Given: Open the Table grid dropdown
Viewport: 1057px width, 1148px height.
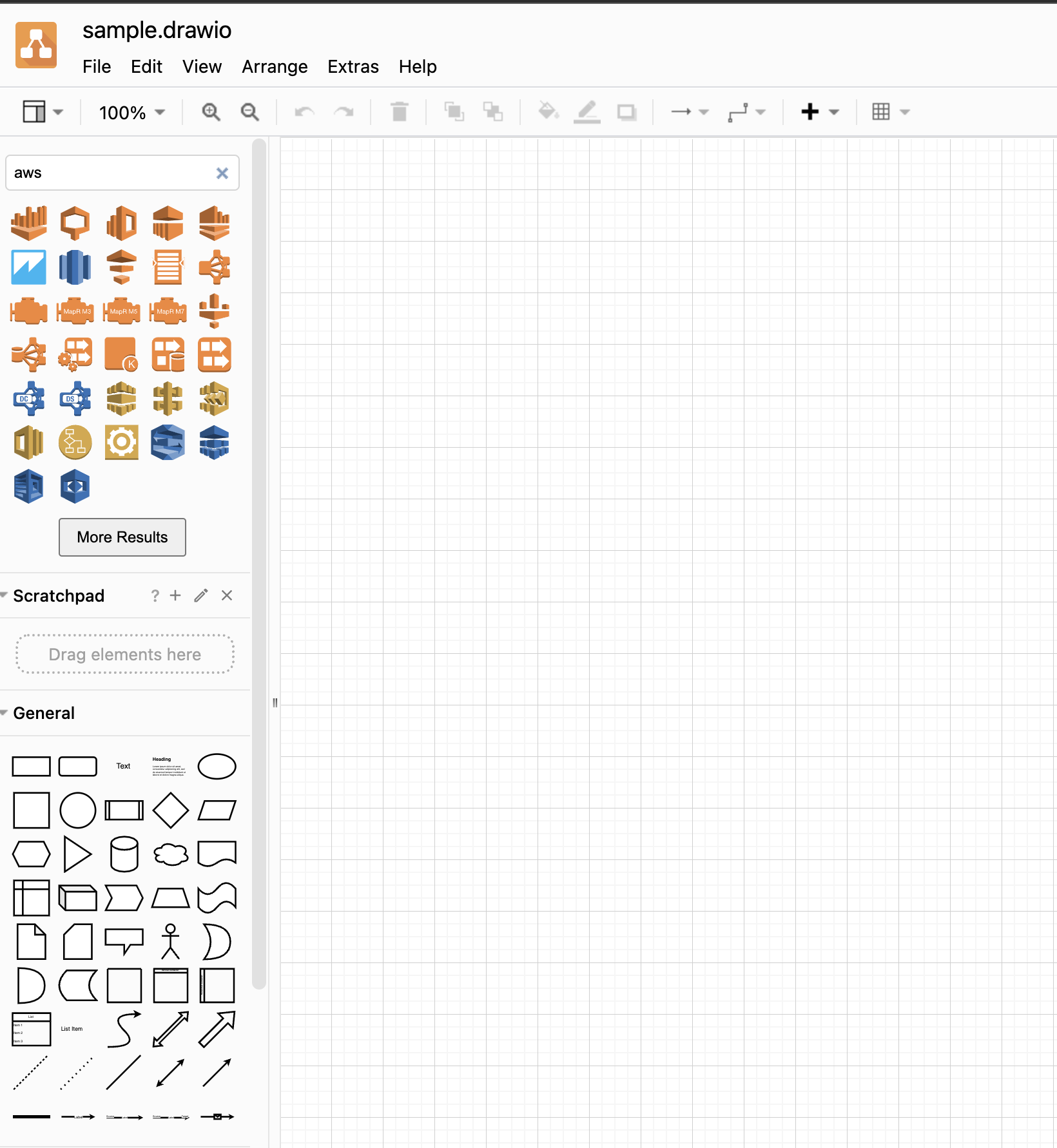Looking at the screenshot, I should (x=891, y=112).
